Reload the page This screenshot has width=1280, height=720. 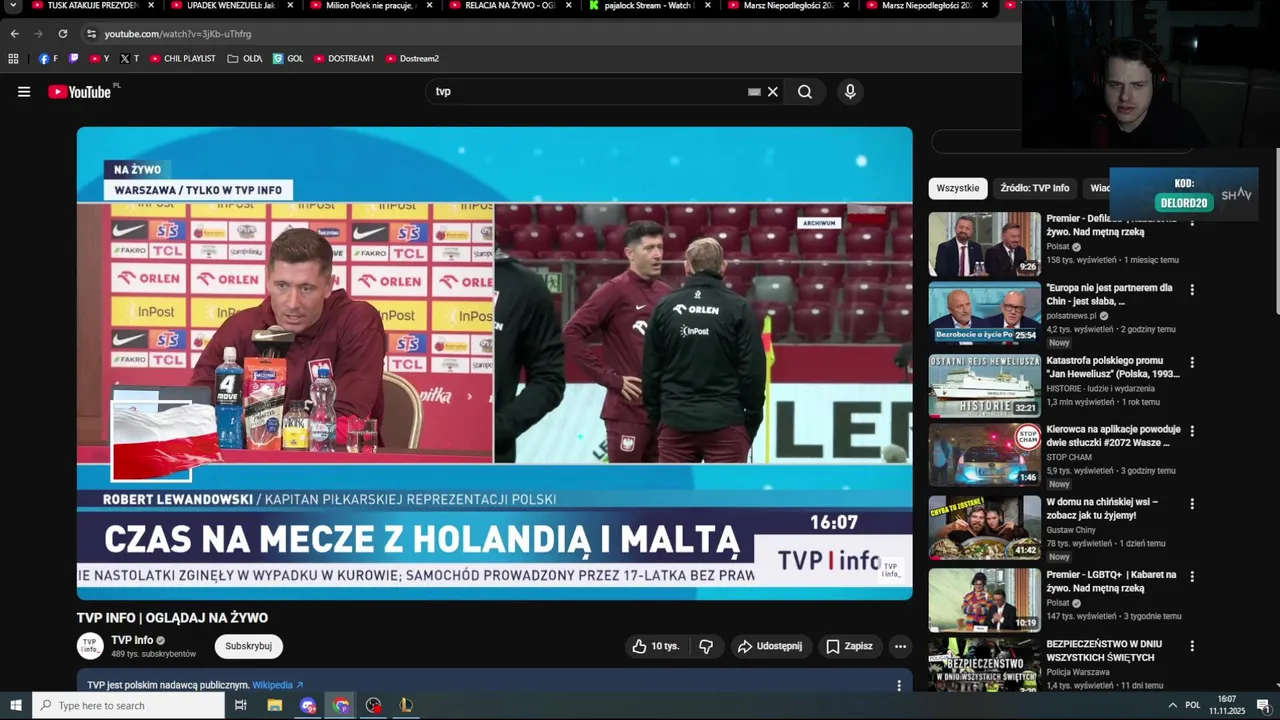pyautogui.click(x=62, y=34)
